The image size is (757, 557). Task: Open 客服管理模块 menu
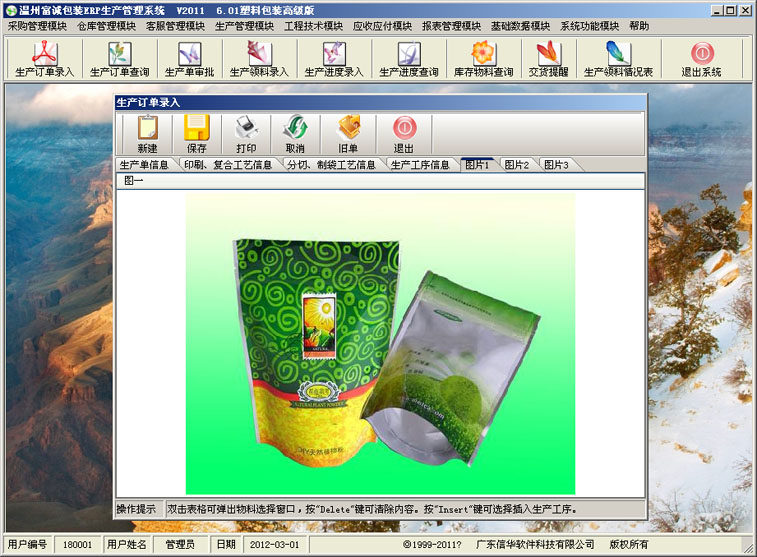(175, 26)
